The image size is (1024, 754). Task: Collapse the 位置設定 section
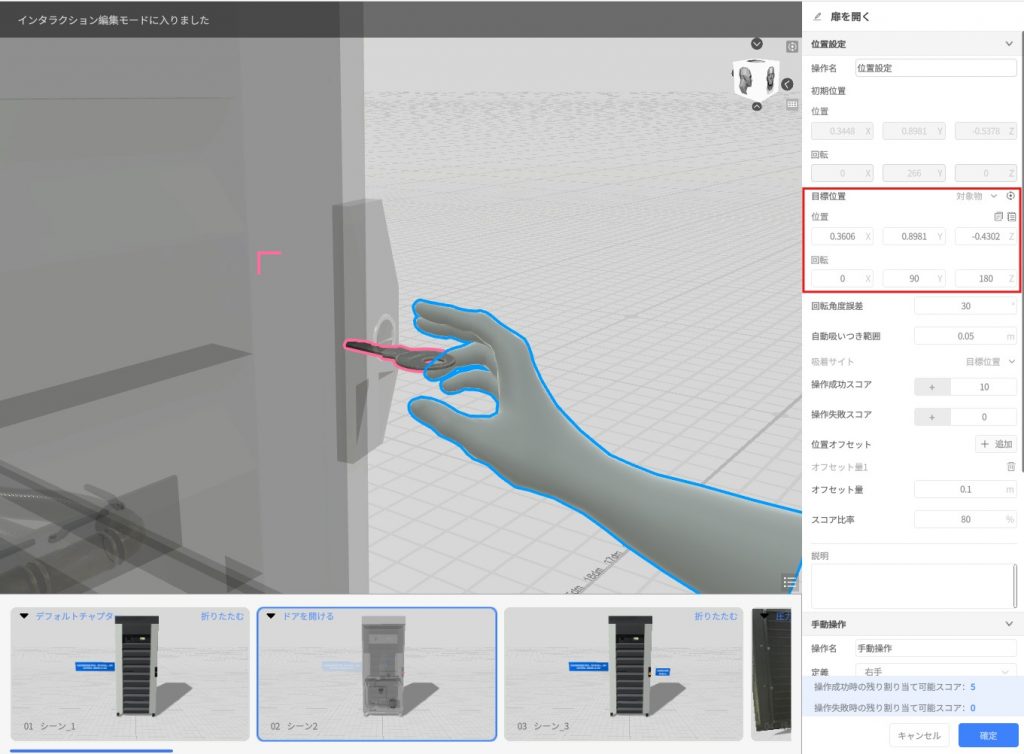click(x=1008, y=44)
